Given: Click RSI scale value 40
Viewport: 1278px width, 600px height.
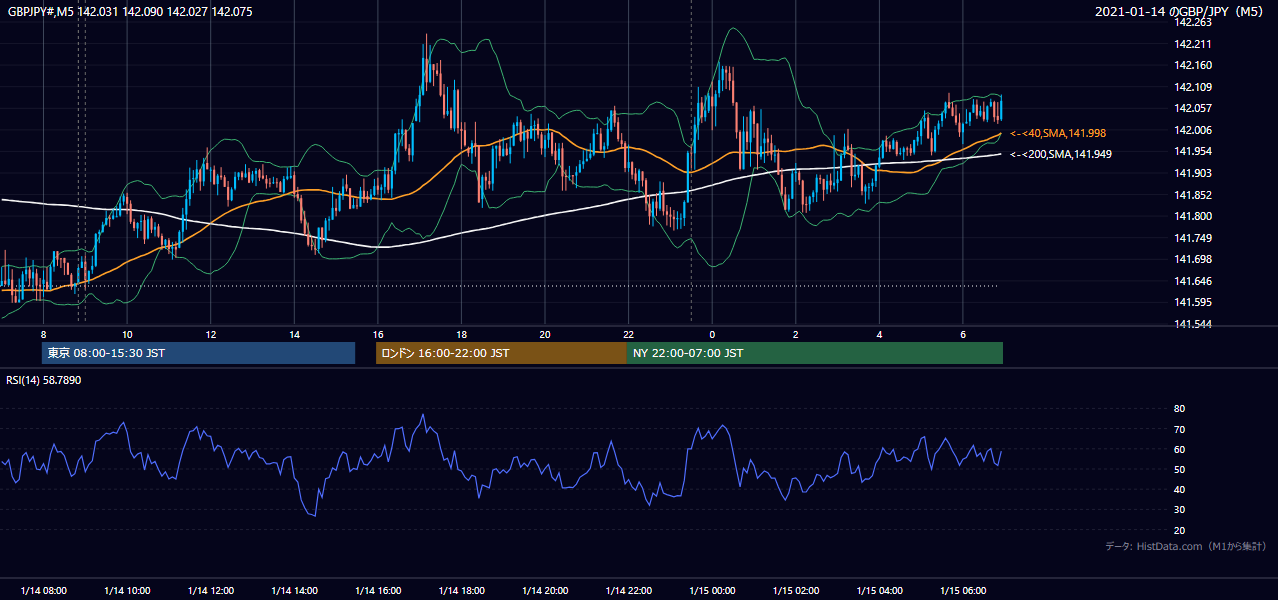Looking at the screenshot, I should [1179, 489].
